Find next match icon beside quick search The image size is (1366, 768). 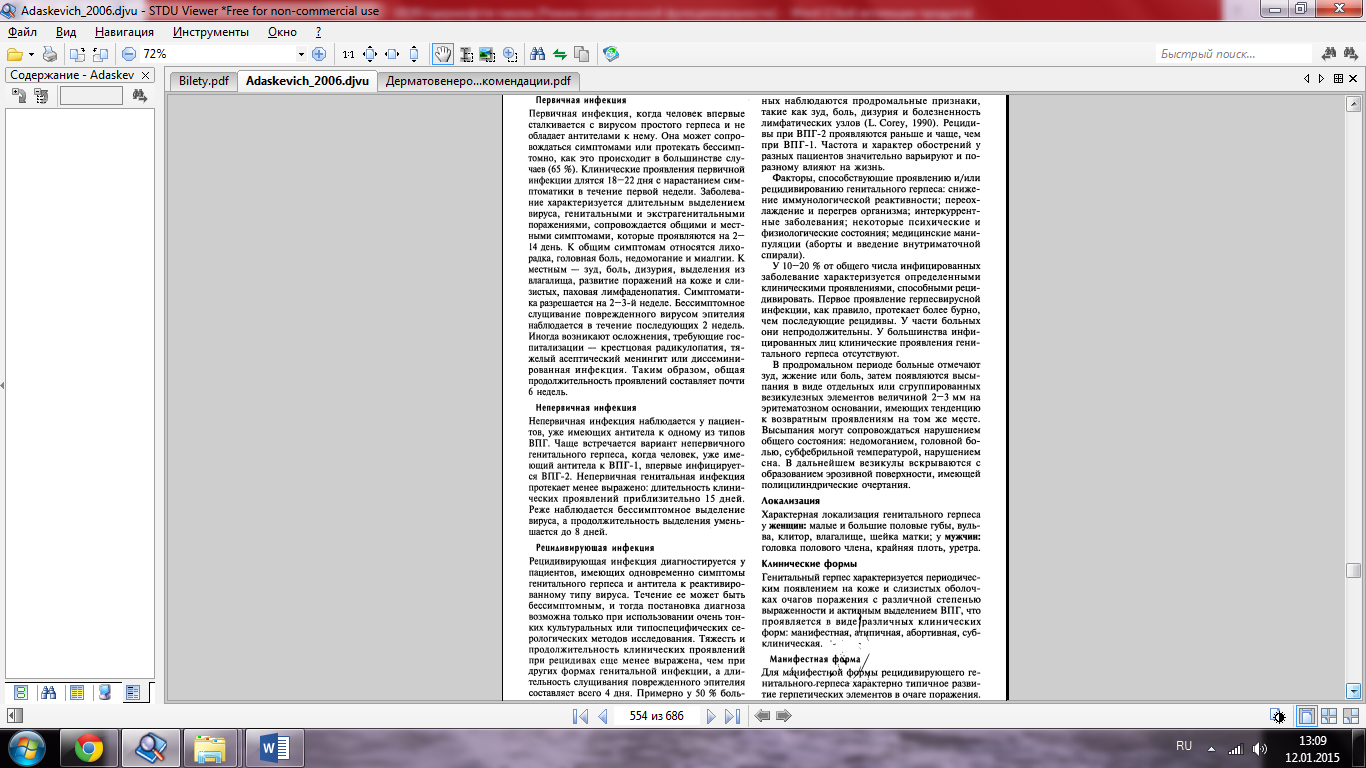tap(1352, 54)
